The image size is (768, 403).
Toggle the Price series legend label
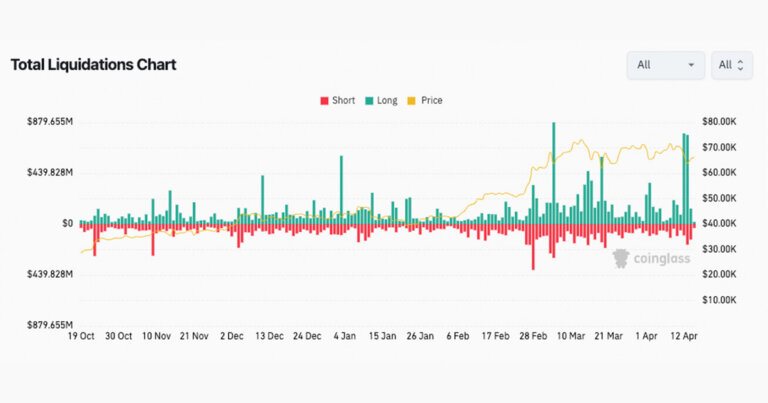[431, 101]
